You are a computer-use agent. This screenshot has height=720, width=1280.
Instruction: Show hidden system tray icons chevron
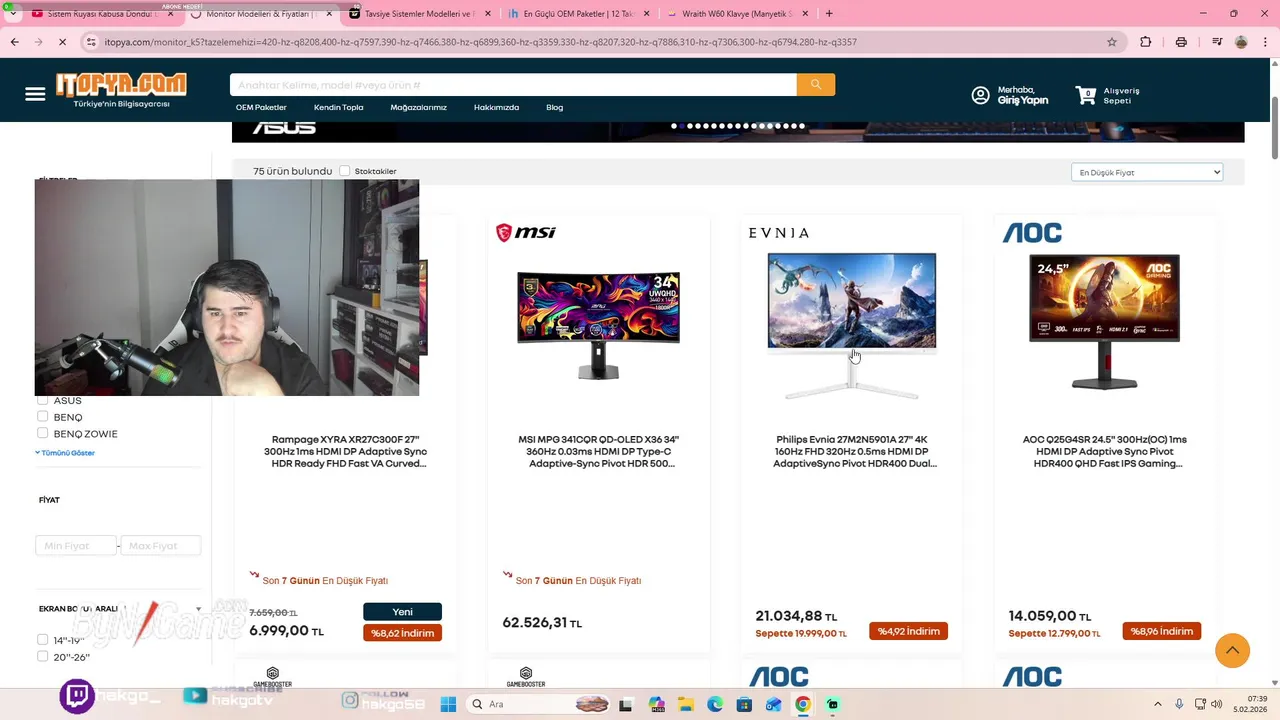pos(1158,704)
